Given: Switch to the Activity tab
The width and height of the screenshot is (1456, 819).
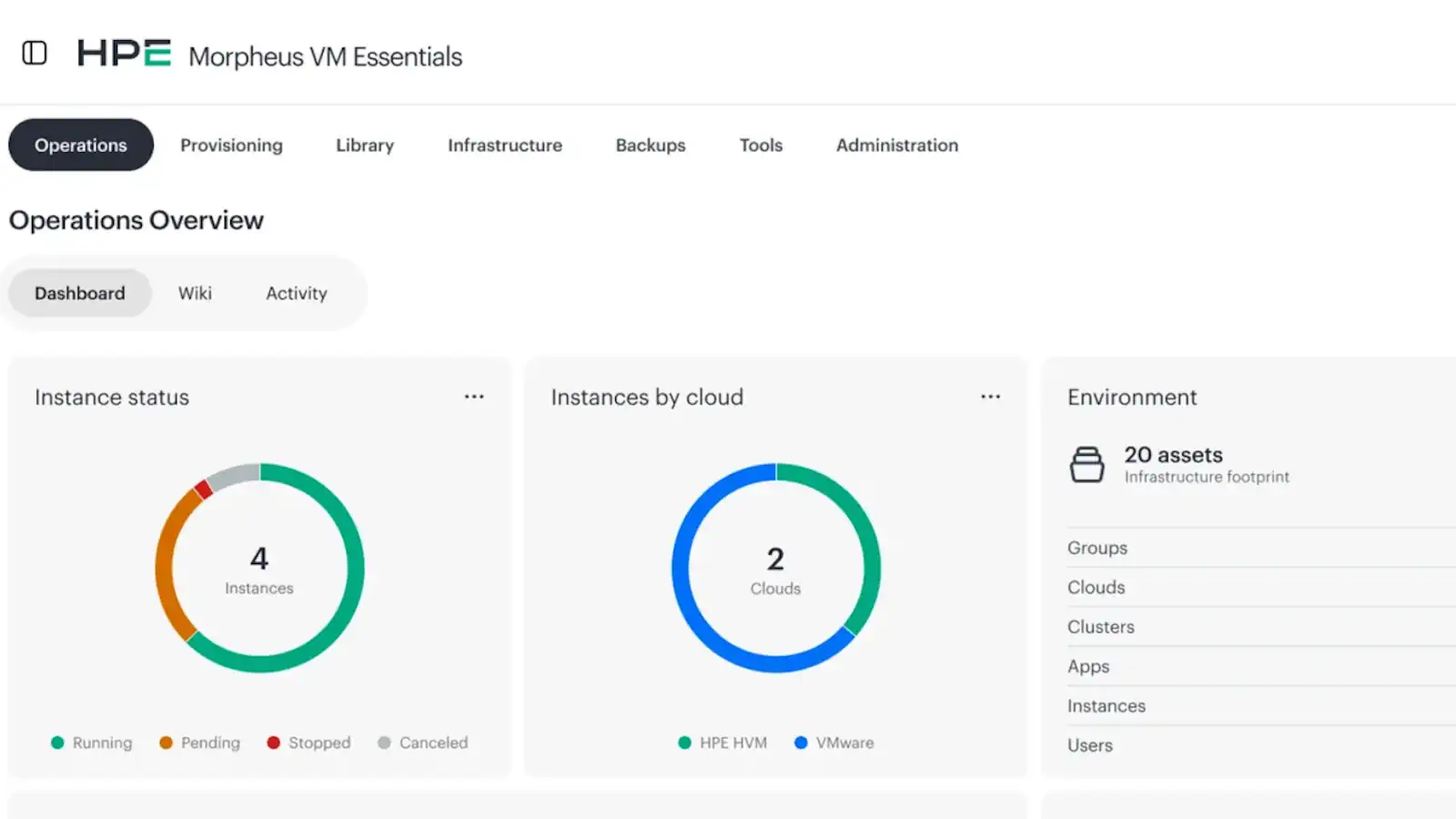Looking at the screenshot, I should coord(297,293).
